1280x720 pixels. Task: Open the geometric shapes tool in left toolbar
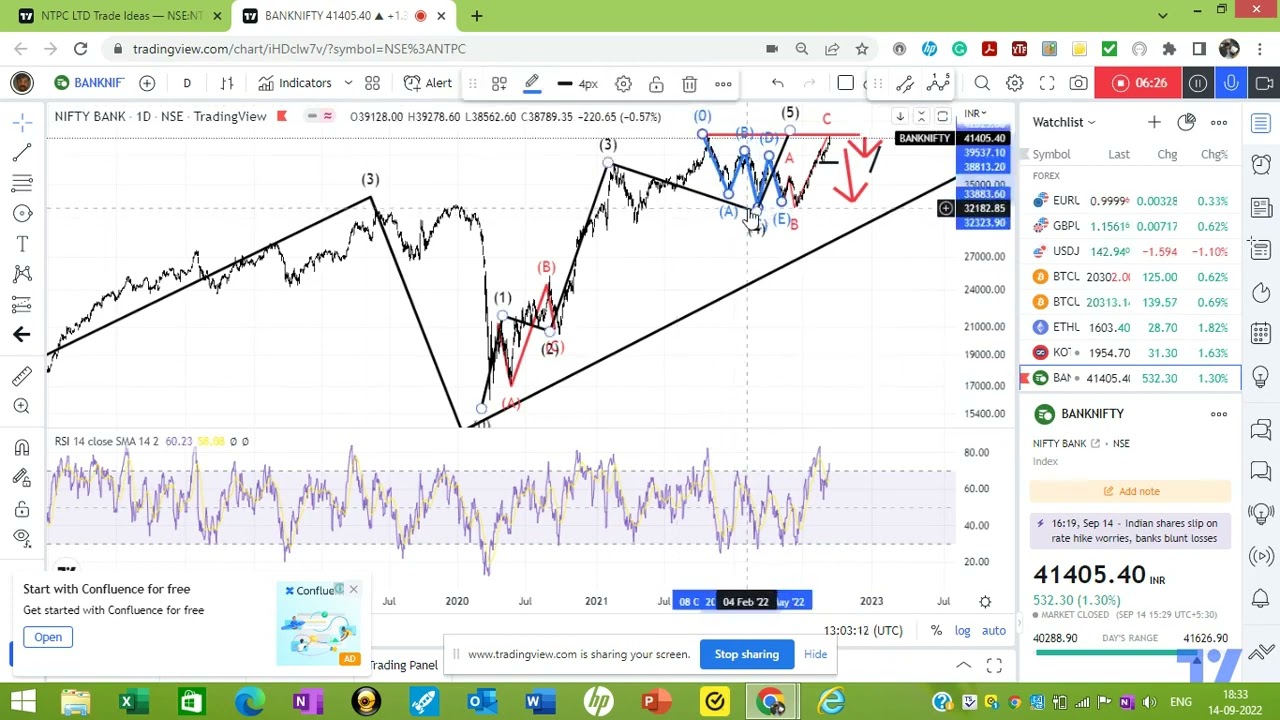click(22, 213)
